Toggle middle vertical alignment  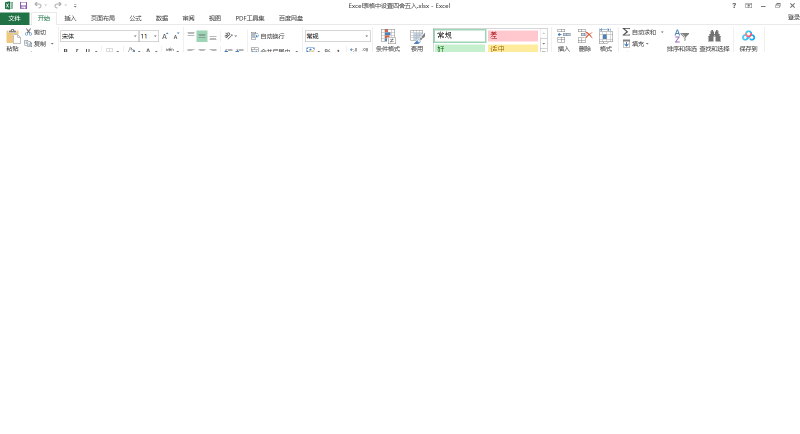tap(202, 36)
